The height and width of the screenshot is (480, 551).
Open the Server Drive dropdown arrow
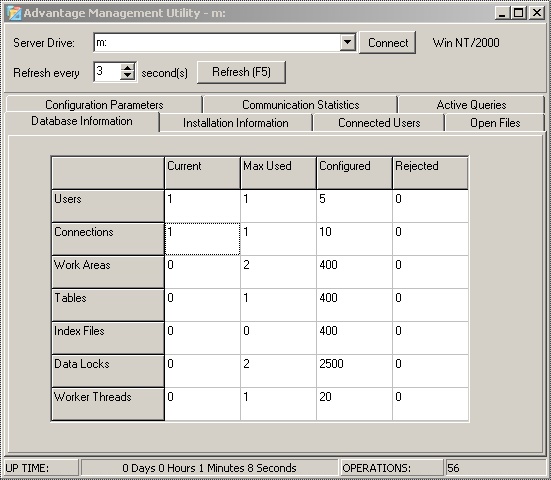348,43
